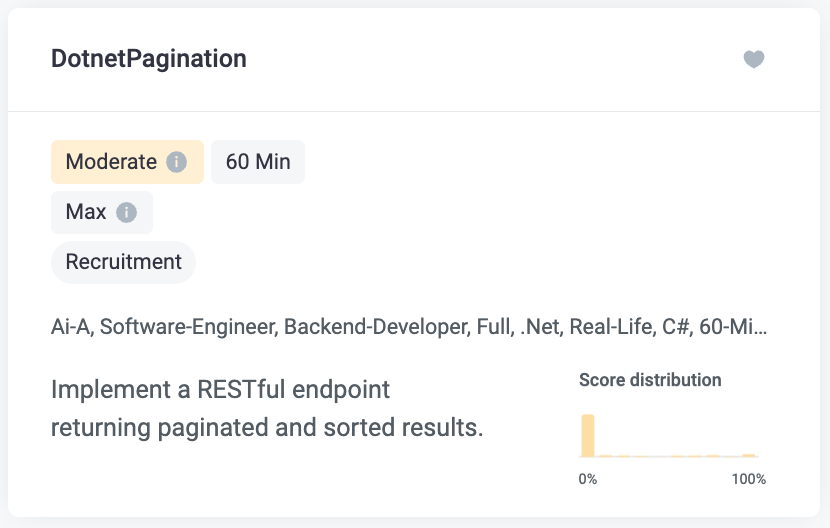Image resolution: width=830 pixels, height=528 pixels.
Task: Select the 60 Min duration badge
Action: point(258,162)
